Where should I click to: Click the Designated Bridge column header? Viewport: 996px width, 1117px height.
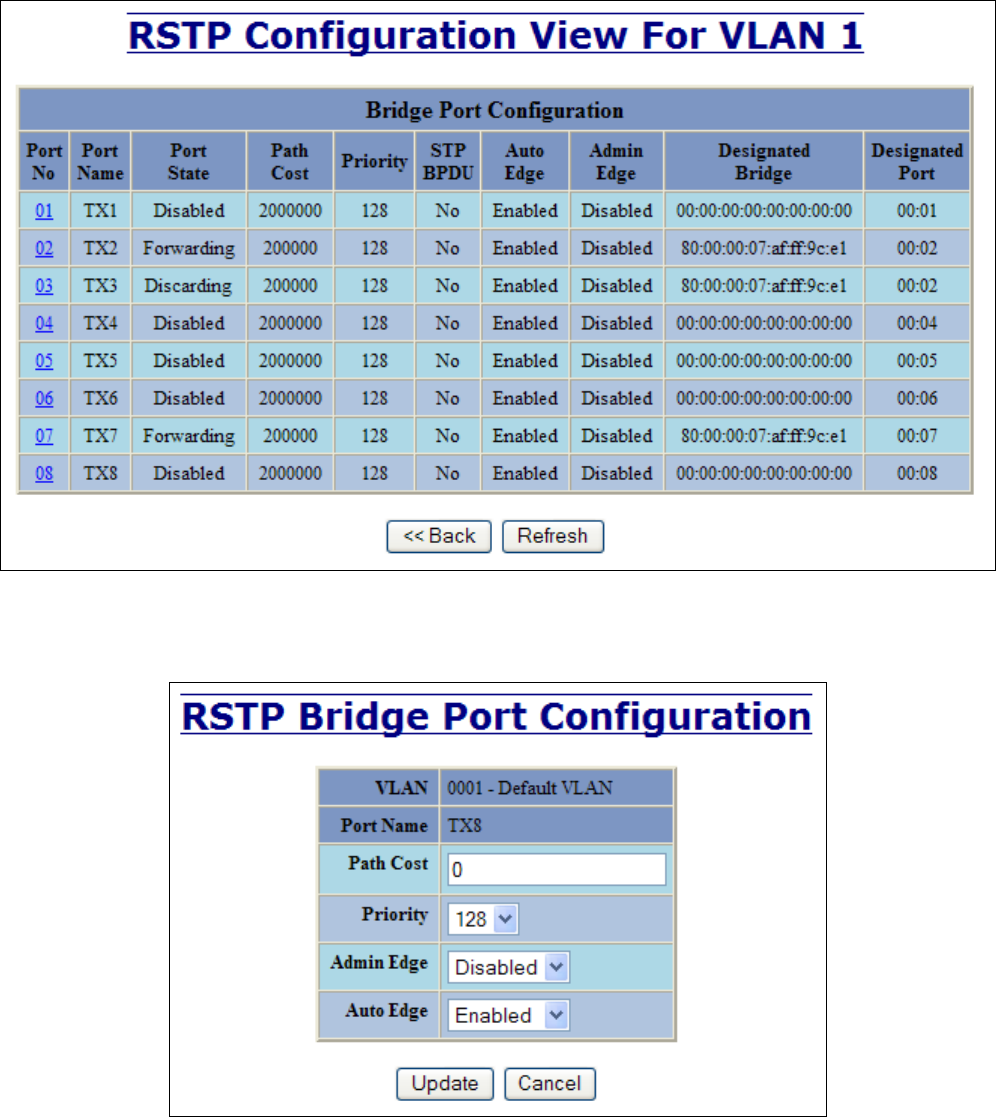coord(764,162)
